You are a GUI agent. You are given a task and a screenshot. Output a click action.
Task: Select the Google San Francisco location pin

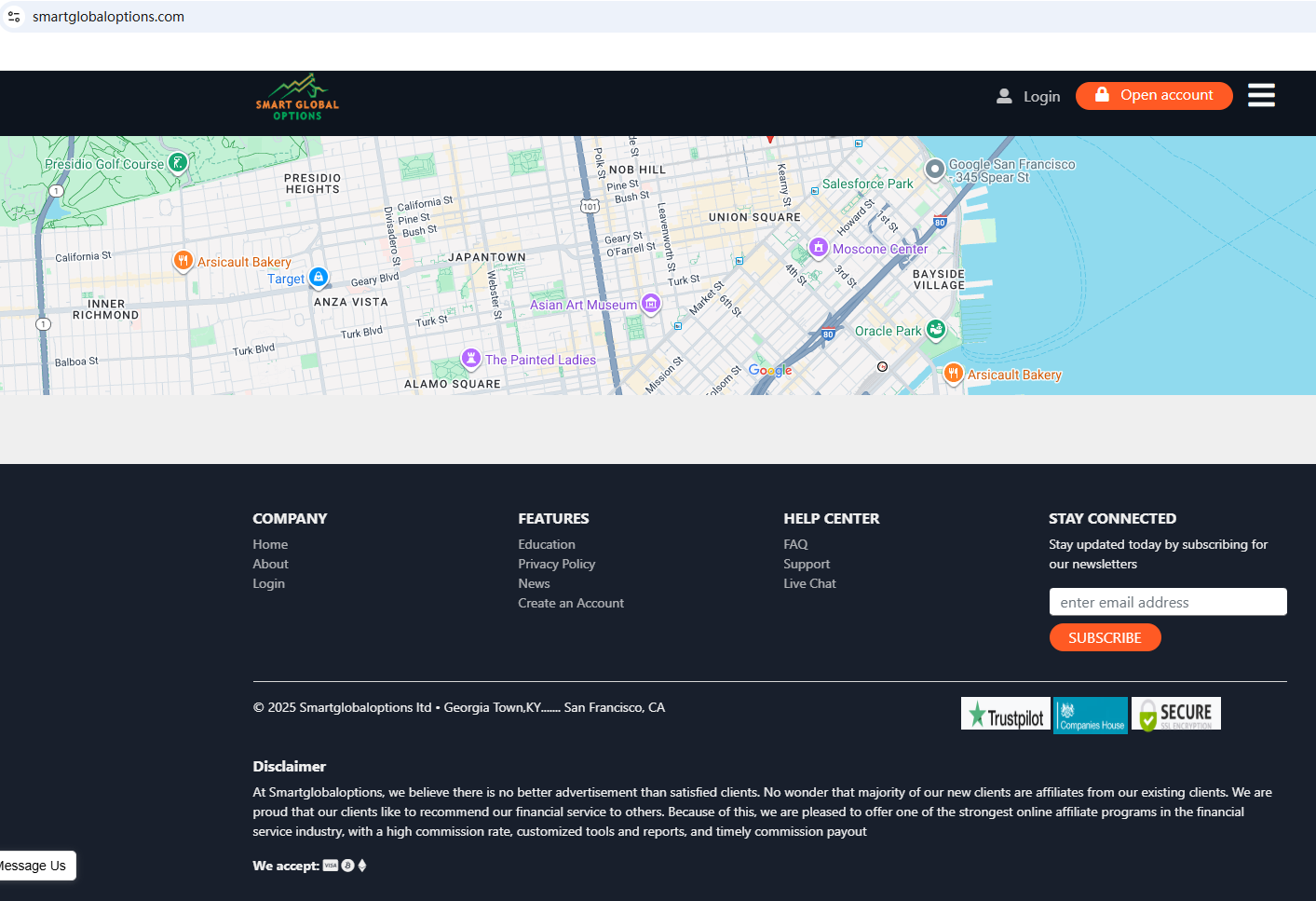[x=934, y=170]
